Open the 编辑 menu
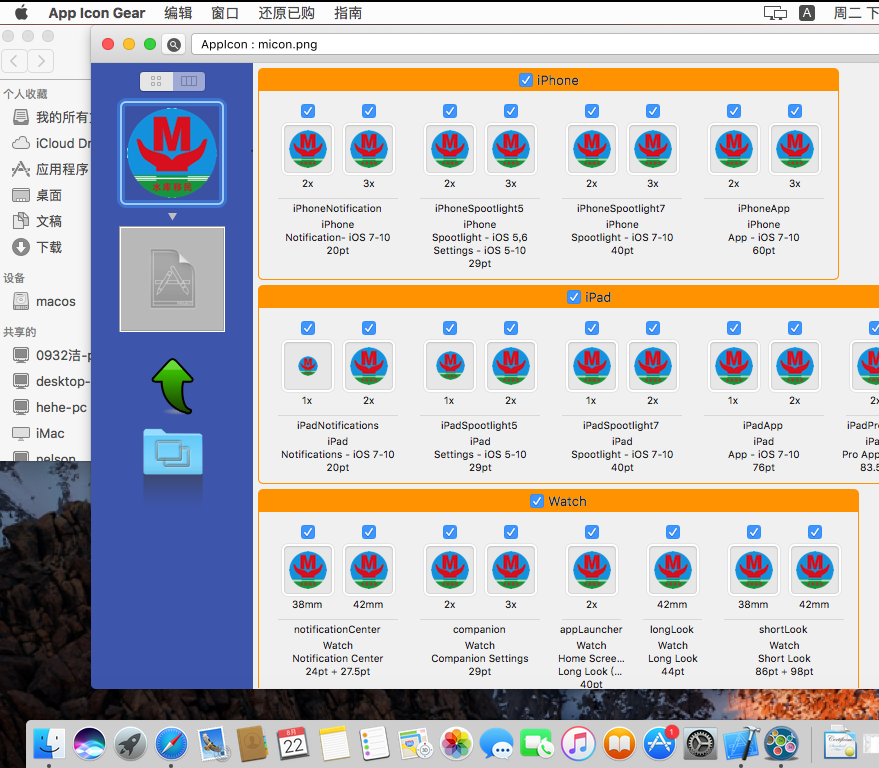The height and width of the screenshot is (768, 879). coord(178,13)
